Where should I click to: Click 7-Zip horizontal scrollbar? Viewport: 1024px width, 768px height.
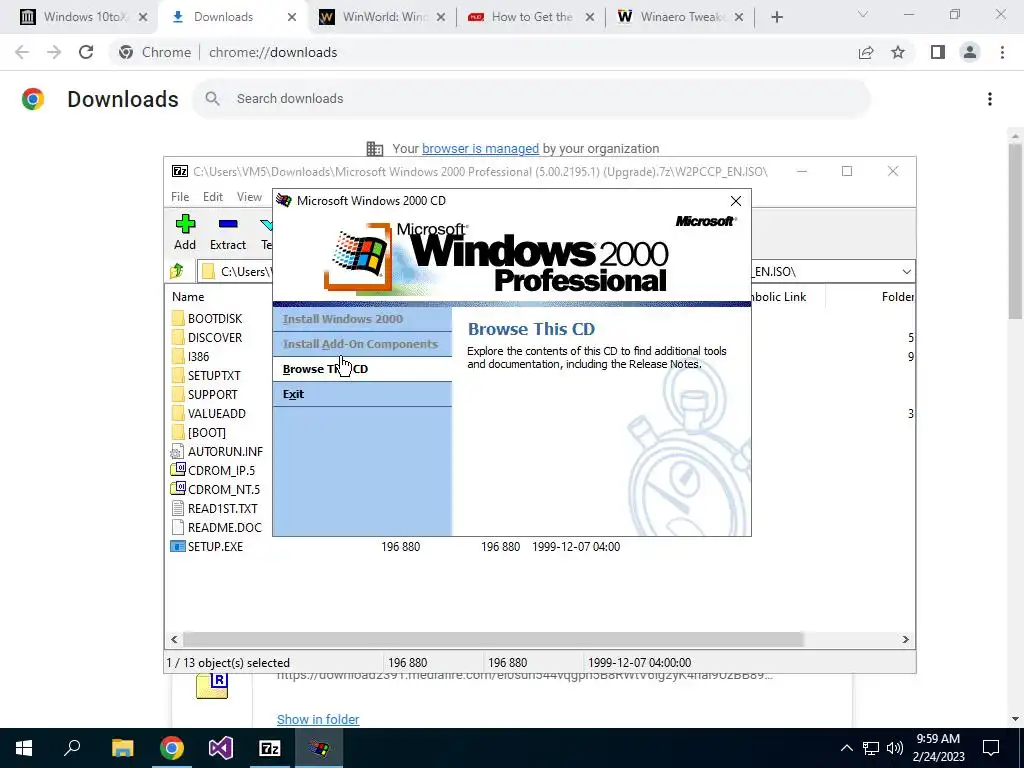(492, 639)
